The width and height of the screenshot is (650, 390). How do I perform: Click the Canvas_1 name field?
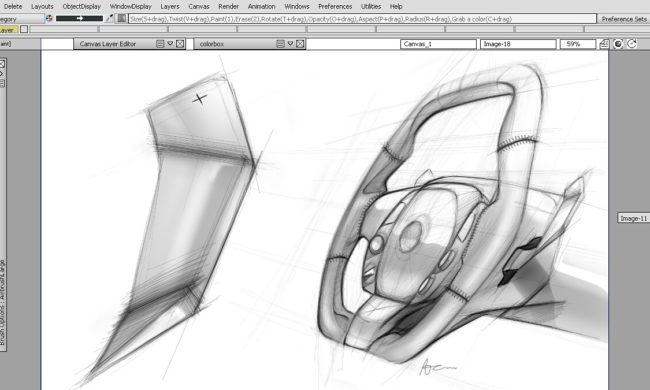click(x=438, y=44)
